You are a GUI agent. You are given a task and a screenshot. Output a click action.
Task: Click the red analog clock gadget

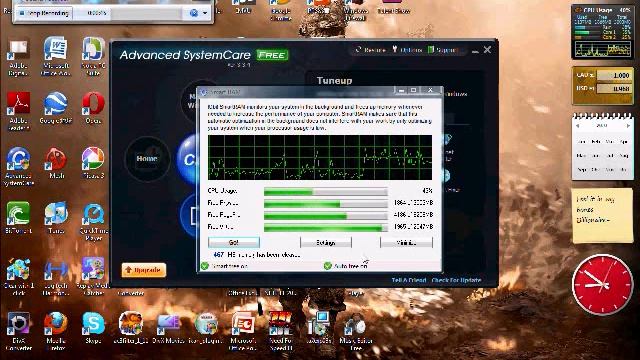point(602,284)
